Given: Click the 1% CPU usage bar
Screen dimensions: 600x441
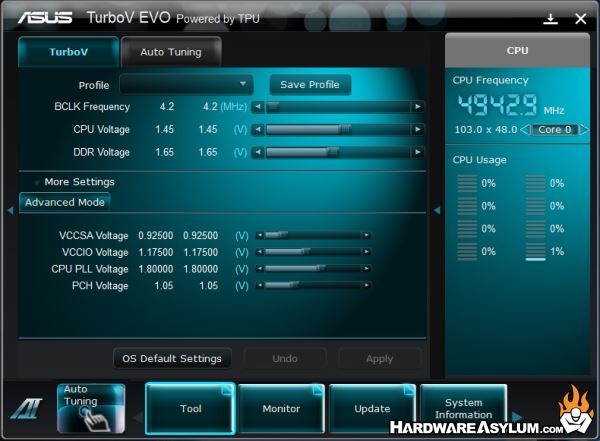Looking at the screenshot, I should pos(536,252).
